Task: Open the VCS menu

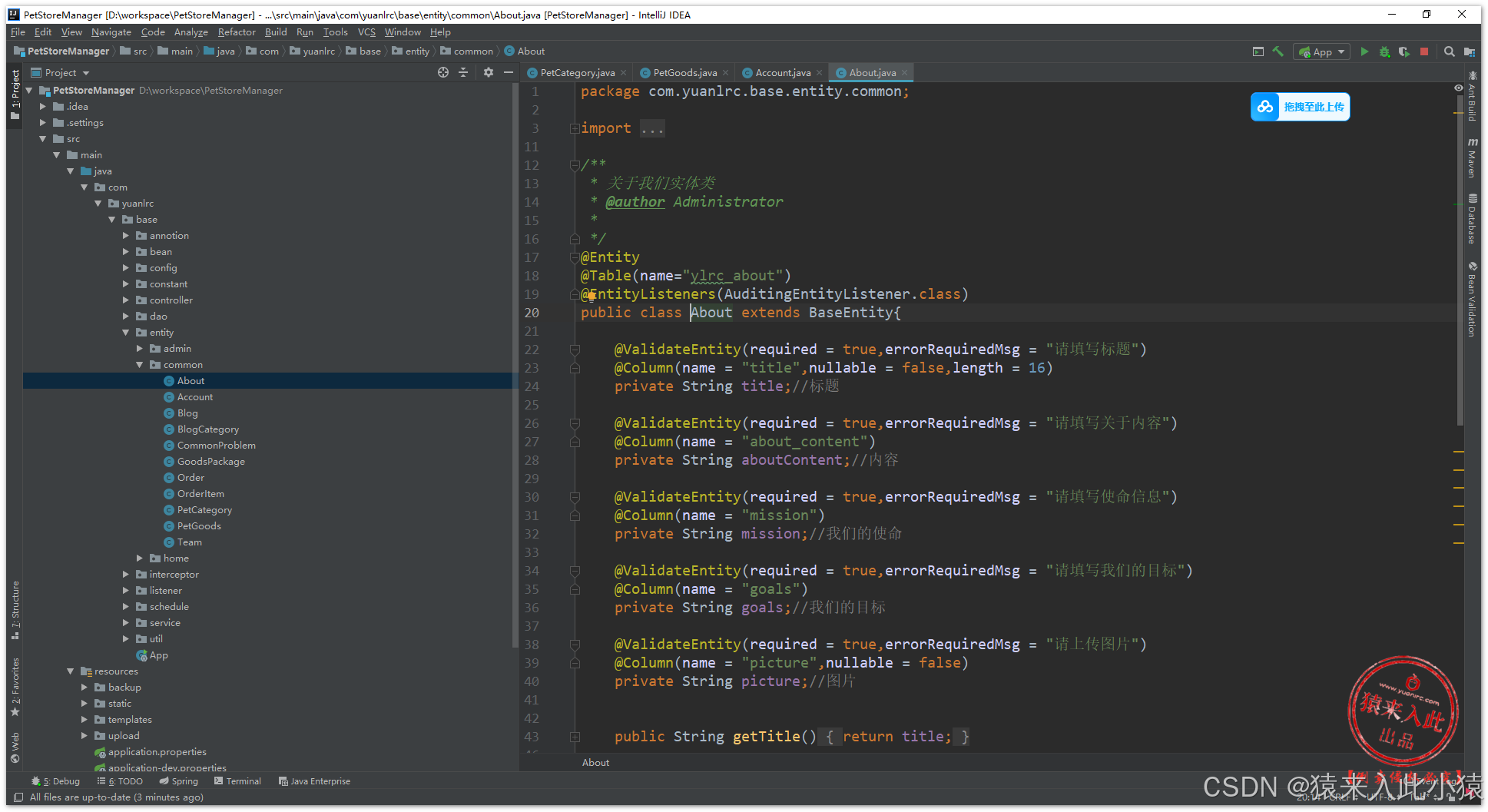Action: coord(366,32)
